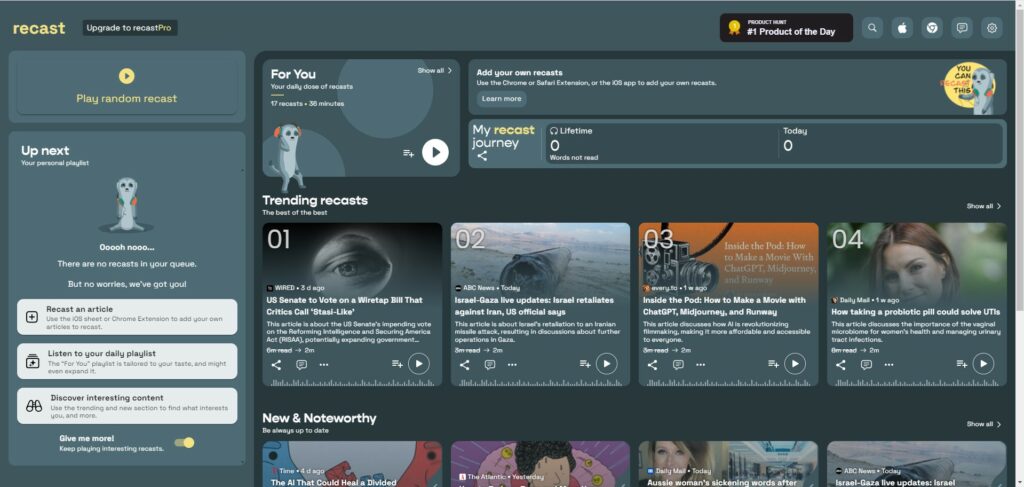Play the probiotic pill UTIs recast
The image size is (1024, 487).
click(983, 364)
